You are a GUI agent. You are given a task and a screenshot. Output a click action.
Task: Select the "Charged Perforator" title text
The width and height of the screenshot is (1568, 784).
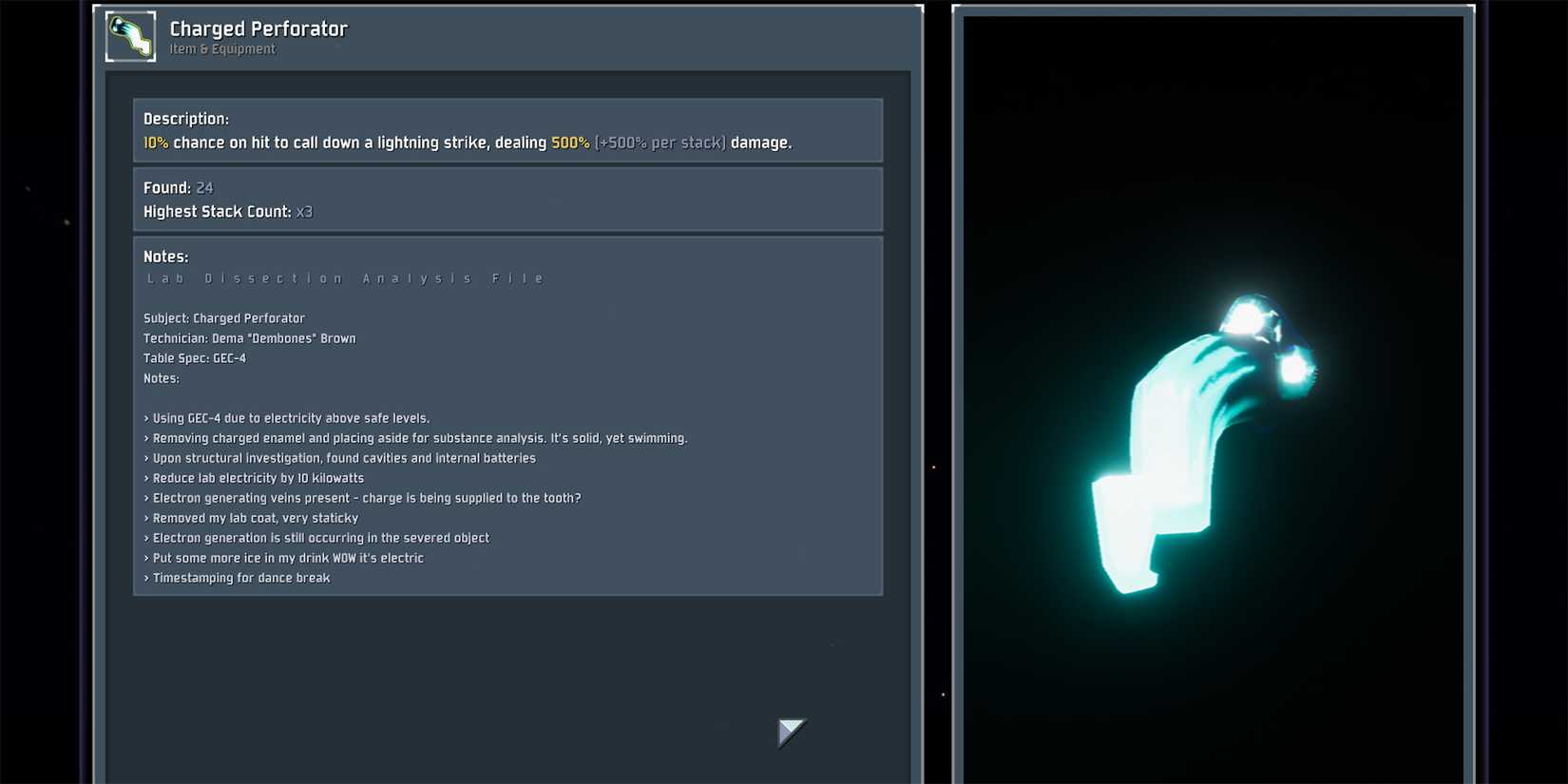click(x=258, y=29)
